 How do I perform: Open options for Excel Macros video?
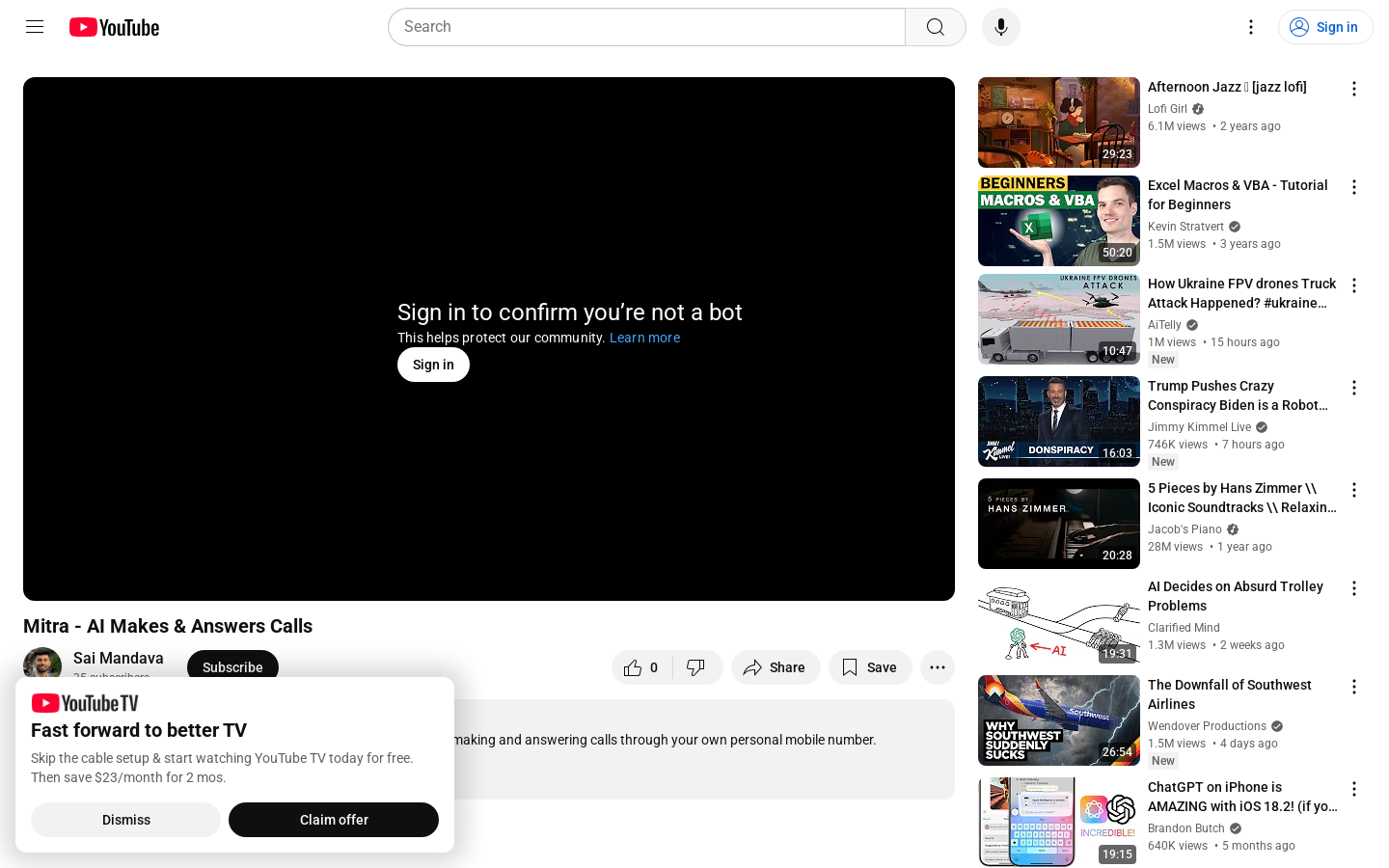pyautogui.click(x=1353, y=187)
